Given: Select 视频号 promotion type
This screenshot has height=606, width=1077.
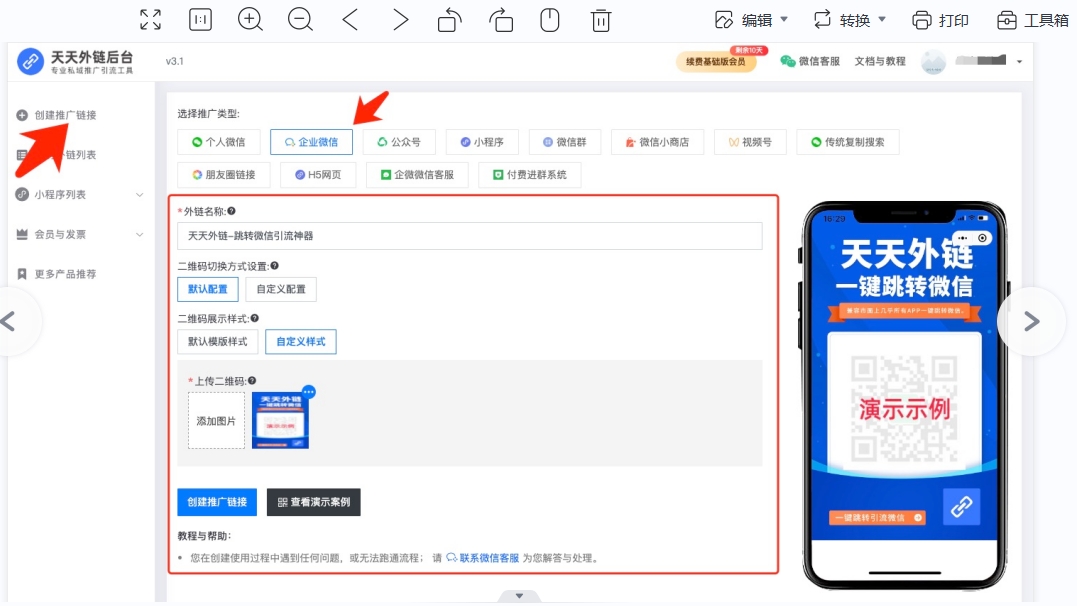Looking at the screenshot, I should pos(750,142).
